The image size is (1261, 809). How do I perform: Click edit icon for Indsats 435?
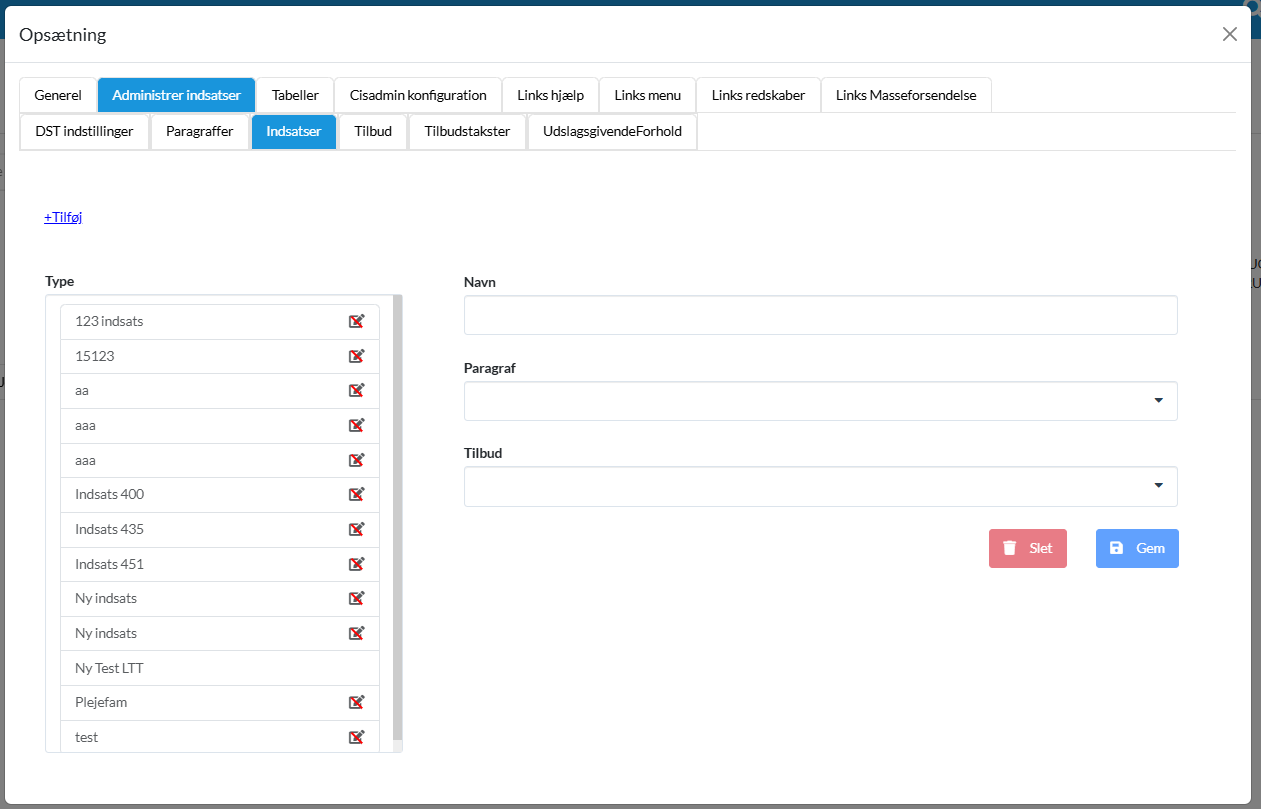[356, 529]
